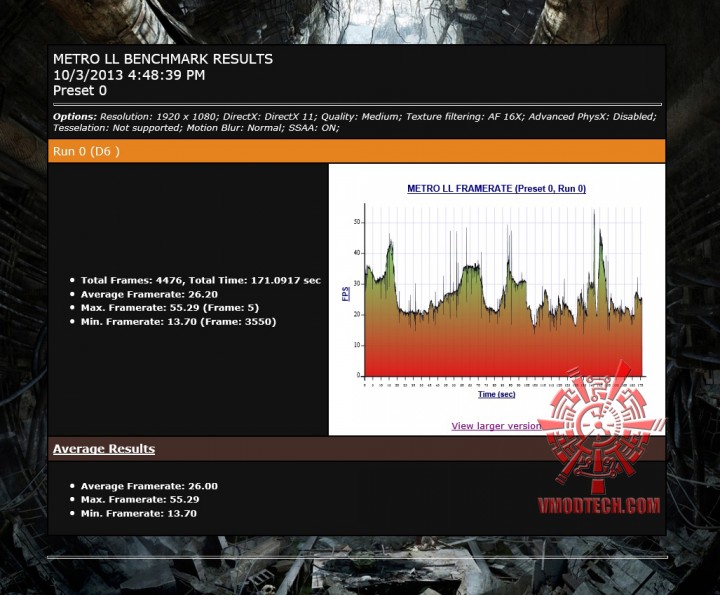Click 'Average Framerate: 26.20' in Run 0

[x=149, y=294]
